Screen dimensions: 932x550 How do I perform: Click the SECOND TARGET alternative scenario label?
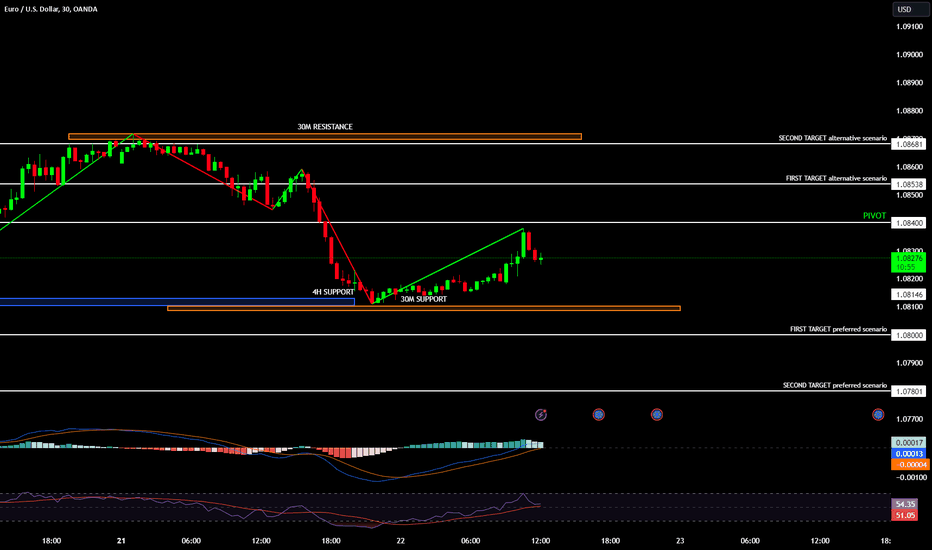click(833, 138)
